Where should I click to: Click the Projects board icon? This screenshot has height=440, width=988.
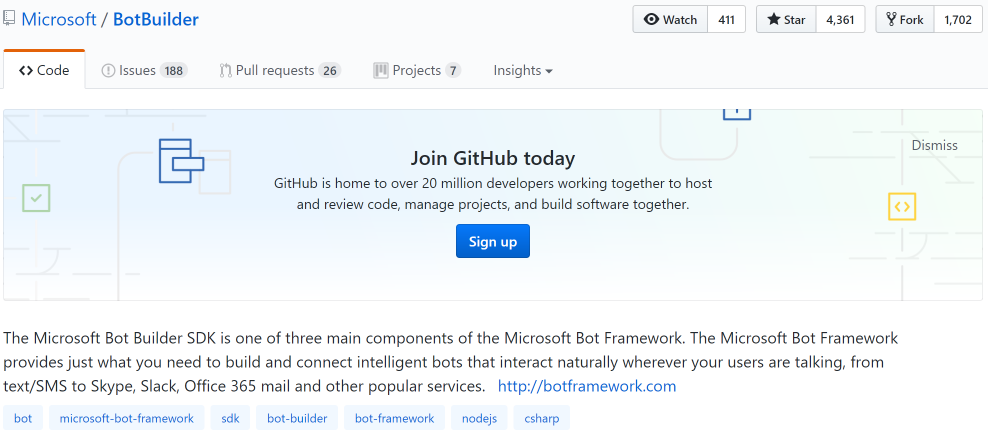(381, 71)
